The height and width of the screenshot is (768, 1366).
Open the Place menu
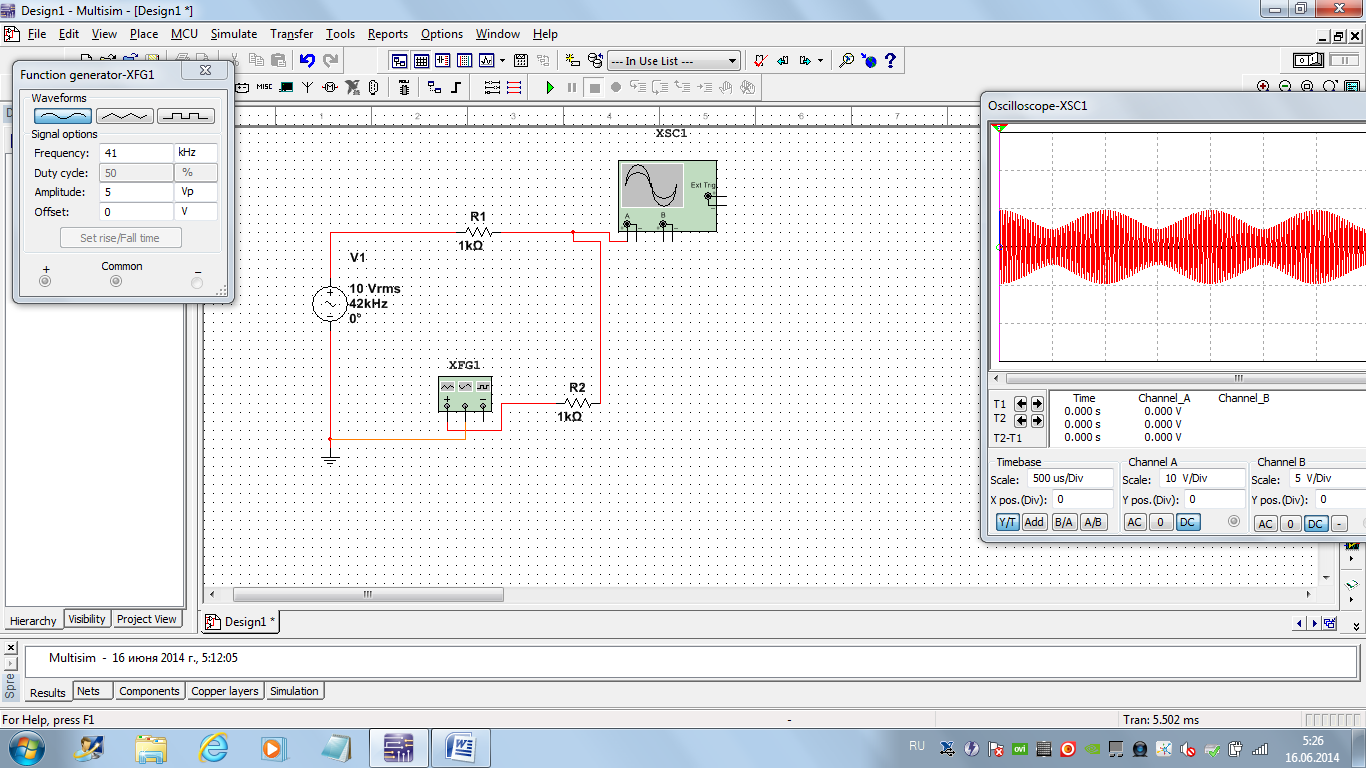(144, 34)
